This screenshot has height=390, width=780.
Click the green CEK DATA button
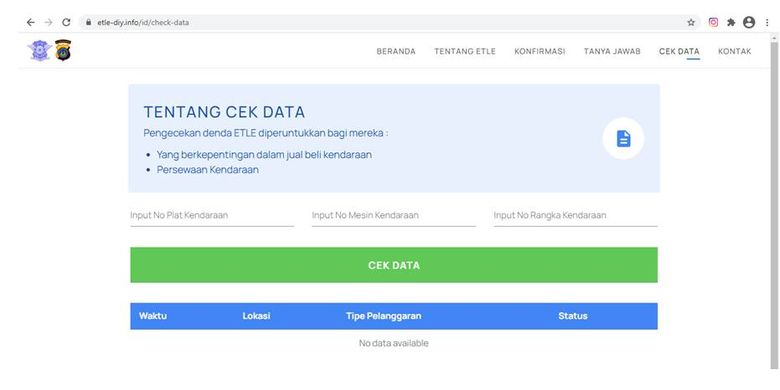coord(394,265)
